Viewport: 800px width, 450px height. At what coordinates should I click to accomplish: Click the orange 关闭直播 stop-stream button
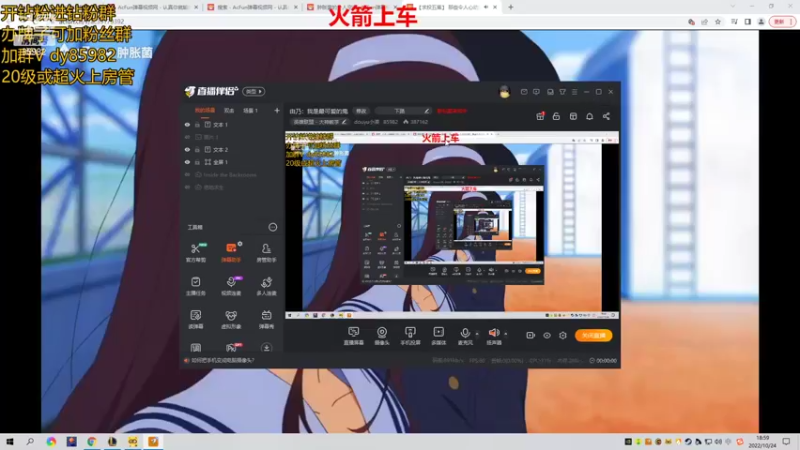click(x=593, y=335)
